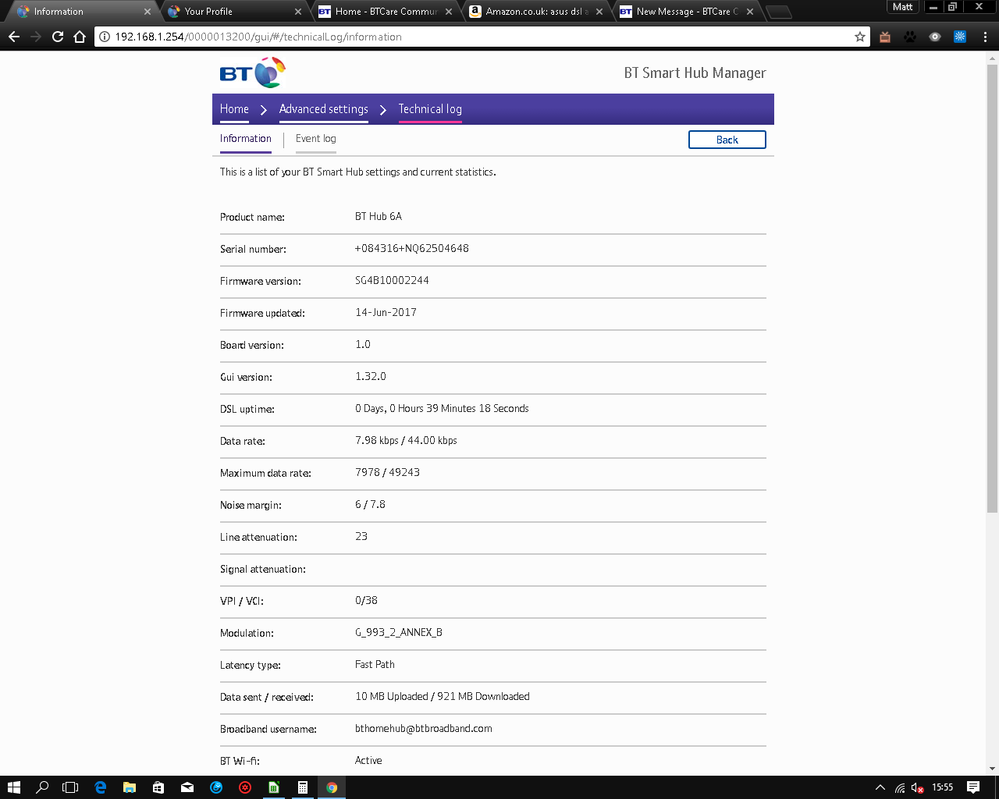Click the browser forward arrow
This screenshot has height=799, width=999.
36,37
